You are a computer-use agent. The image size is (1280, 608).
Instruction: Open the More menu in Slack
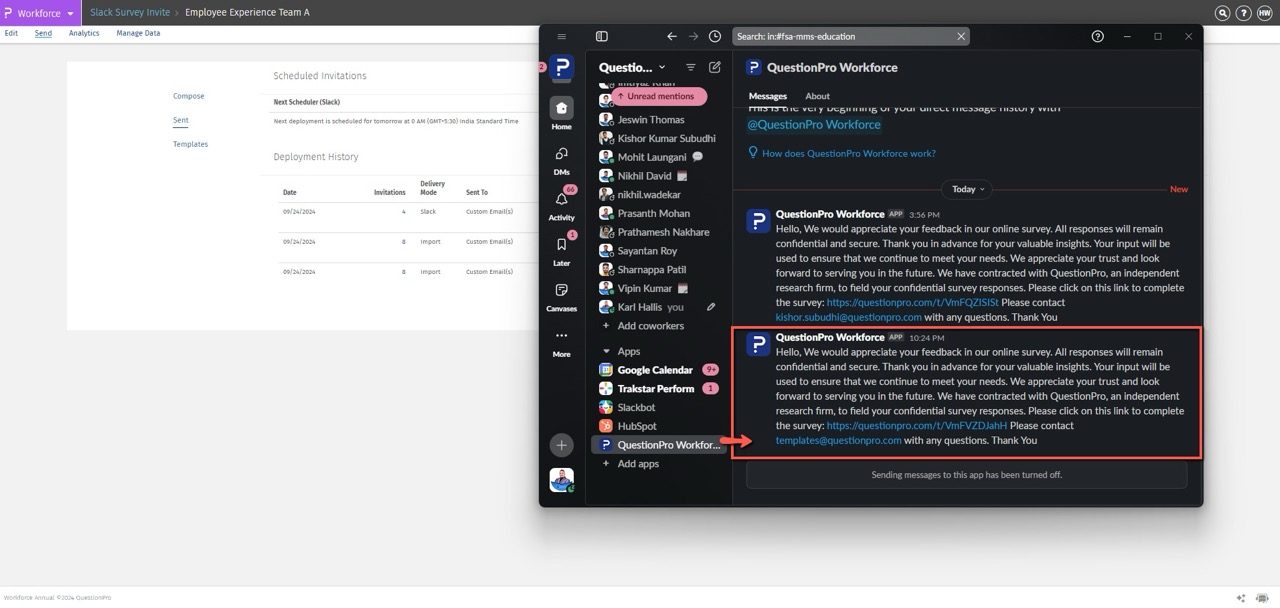click(x=561, y=342)
